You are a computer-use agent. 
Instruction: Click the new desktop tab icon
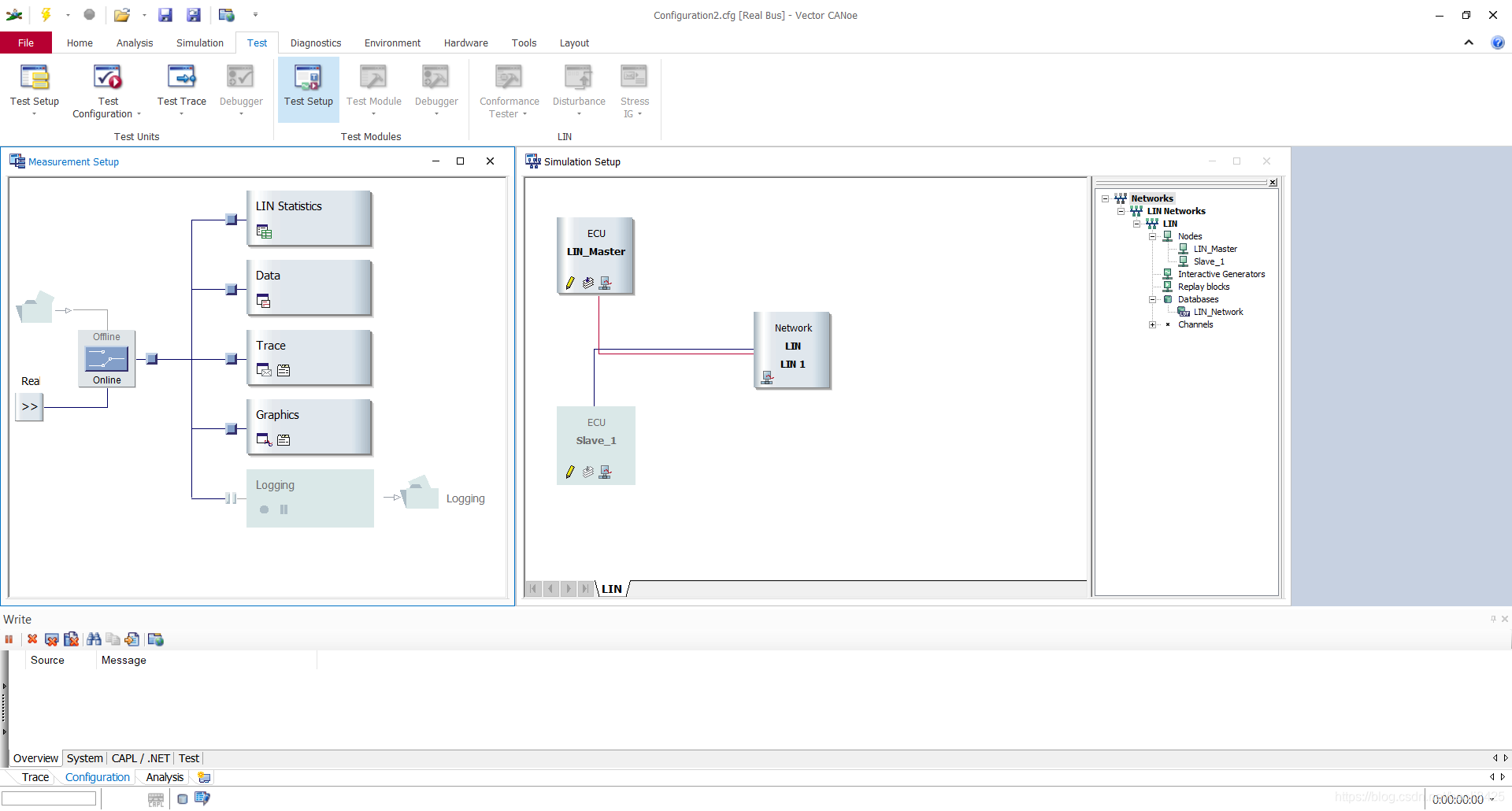pos(205,777)
